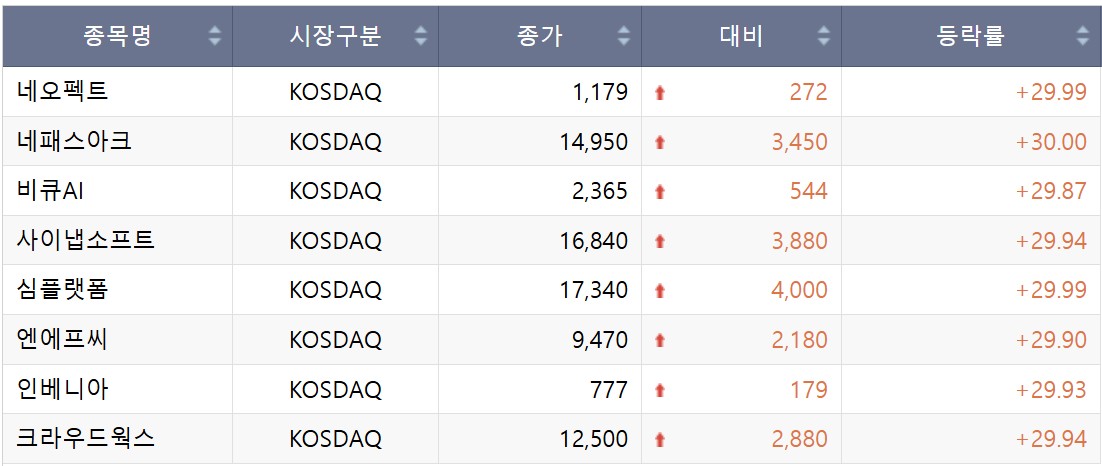
Task: Click sort arrows in 시장구분 header
Action: (420, 36)
